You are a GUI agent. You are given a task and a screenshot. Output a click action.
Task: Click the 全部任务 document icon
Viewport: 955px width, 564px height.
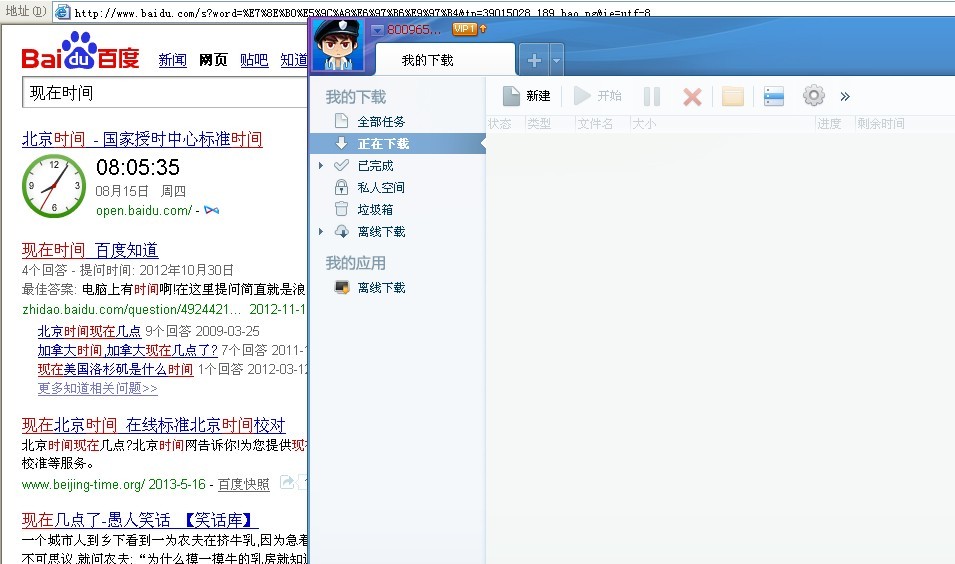[x=341, y=121]
